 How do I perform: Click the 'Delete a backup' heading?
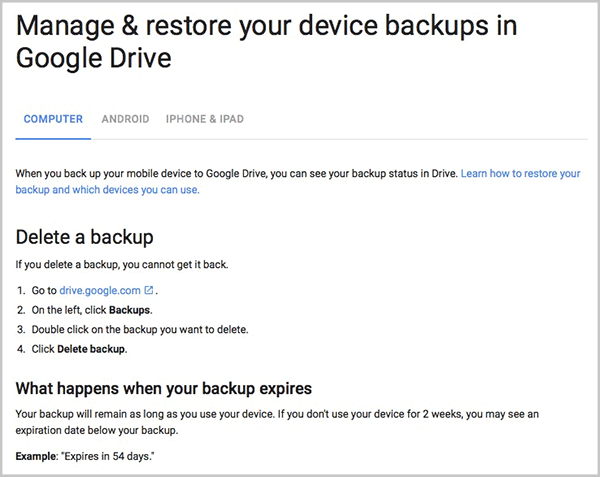[x=84, y=237]
